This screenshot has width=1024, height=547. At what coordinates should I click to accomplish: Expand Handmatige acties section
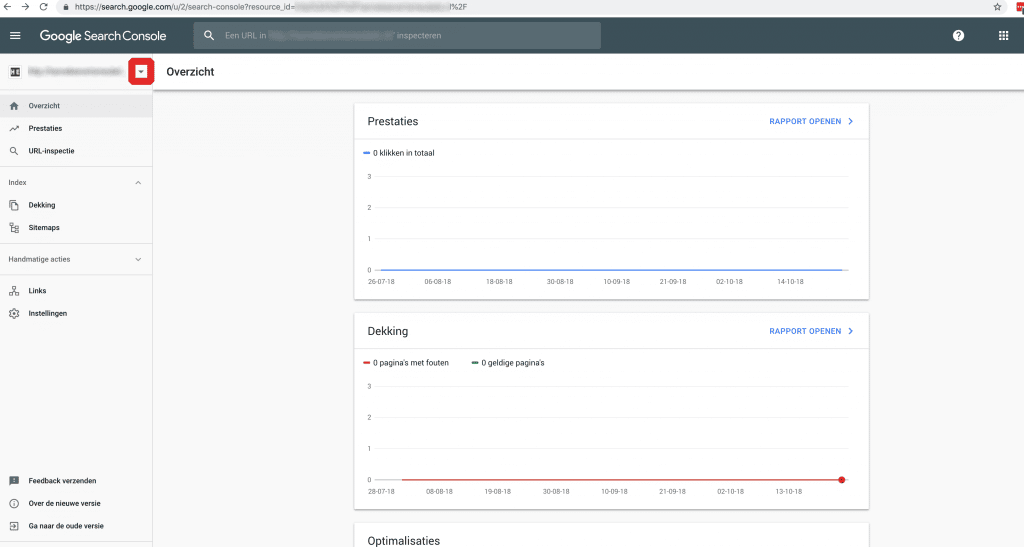(x=138, y=260)
